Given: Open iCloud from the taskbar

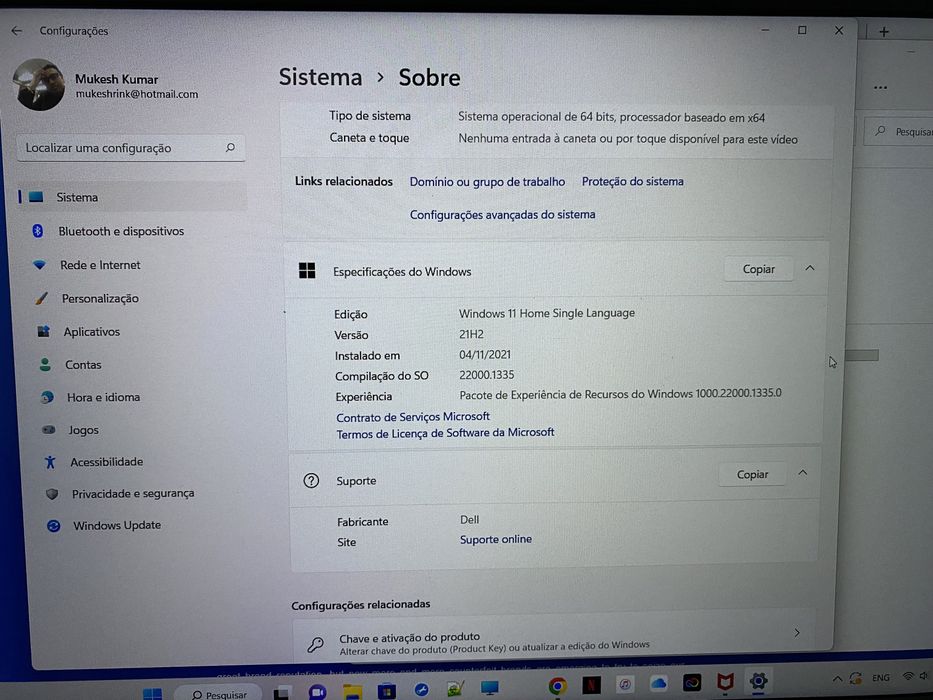Looking at the screenshot, I should (x=658, y=683).
